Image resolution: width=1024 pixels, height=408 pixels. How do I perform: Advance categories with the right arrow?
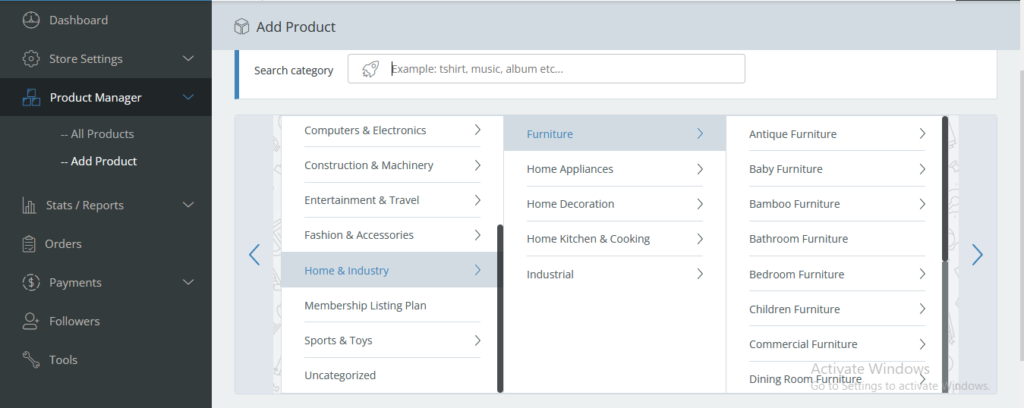[977, 255]
